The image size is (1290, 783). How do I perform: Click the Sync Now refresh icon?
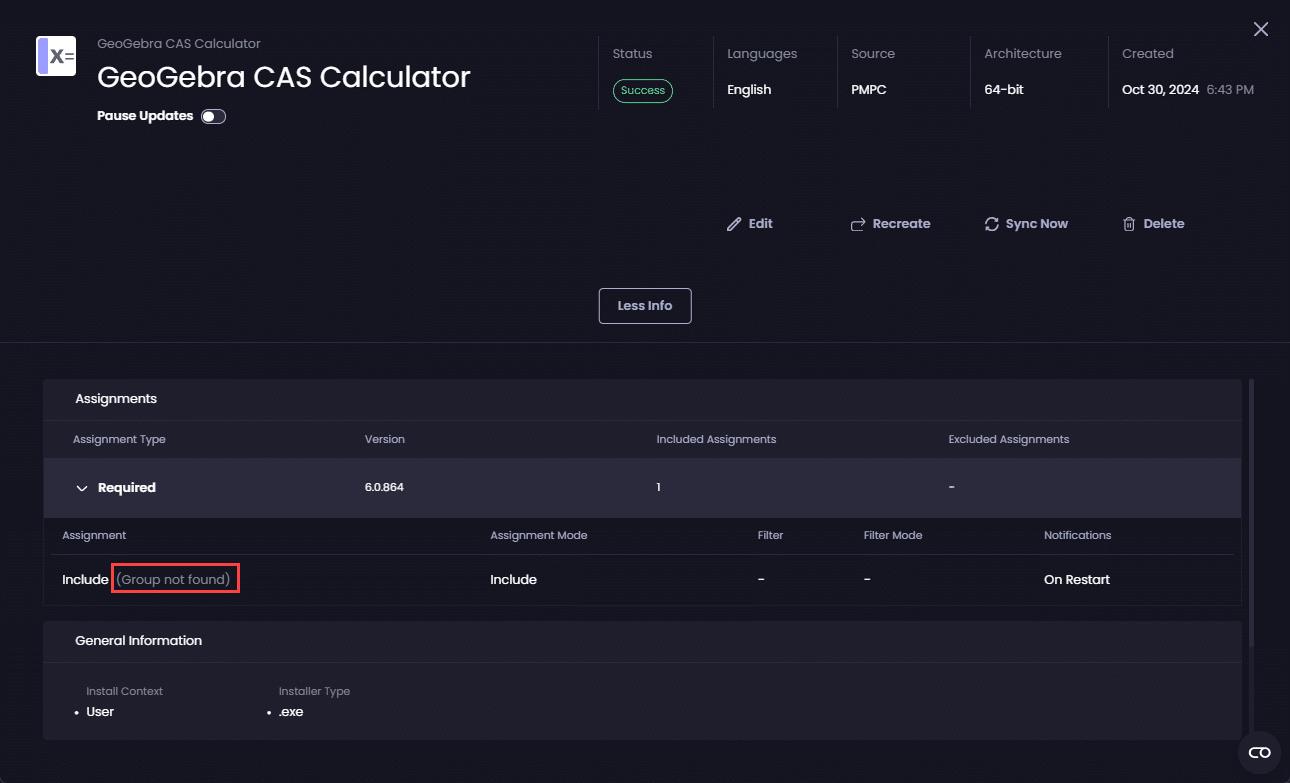tap(991, 224)
